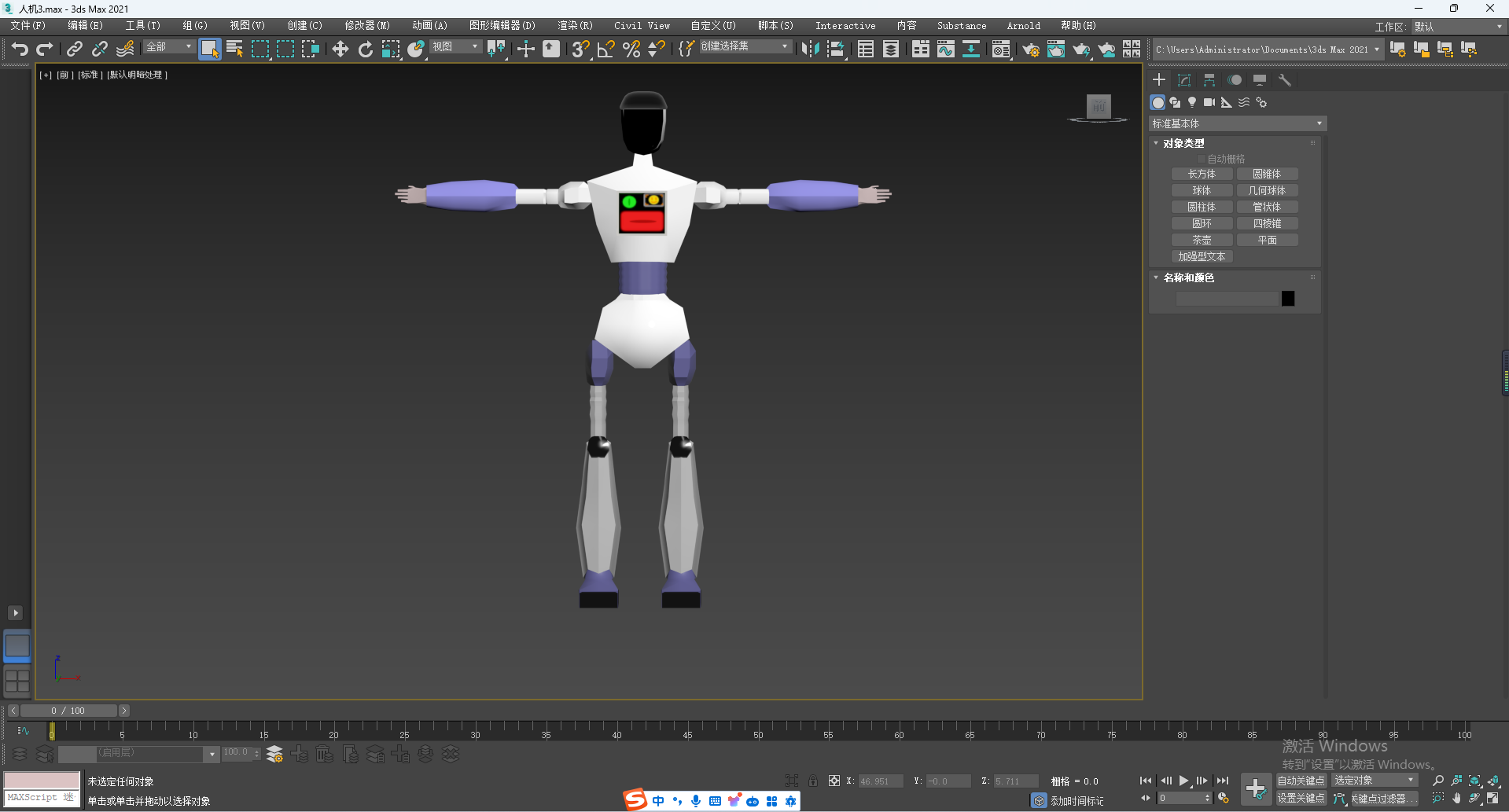Open the selection filter '全部' dropdown
The height and width of the screenshot is (812, 1509).
point(169,47)
